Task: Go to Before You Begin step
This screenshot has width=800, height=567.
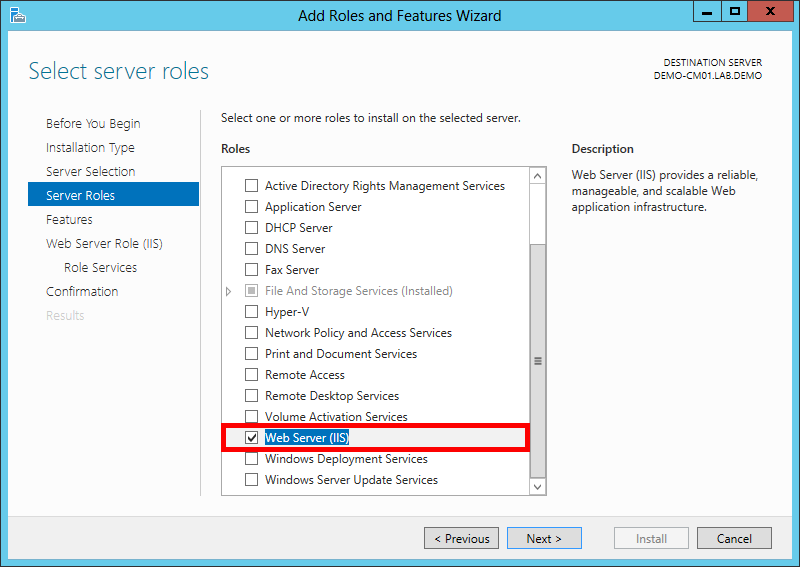Action: (93, 124)
